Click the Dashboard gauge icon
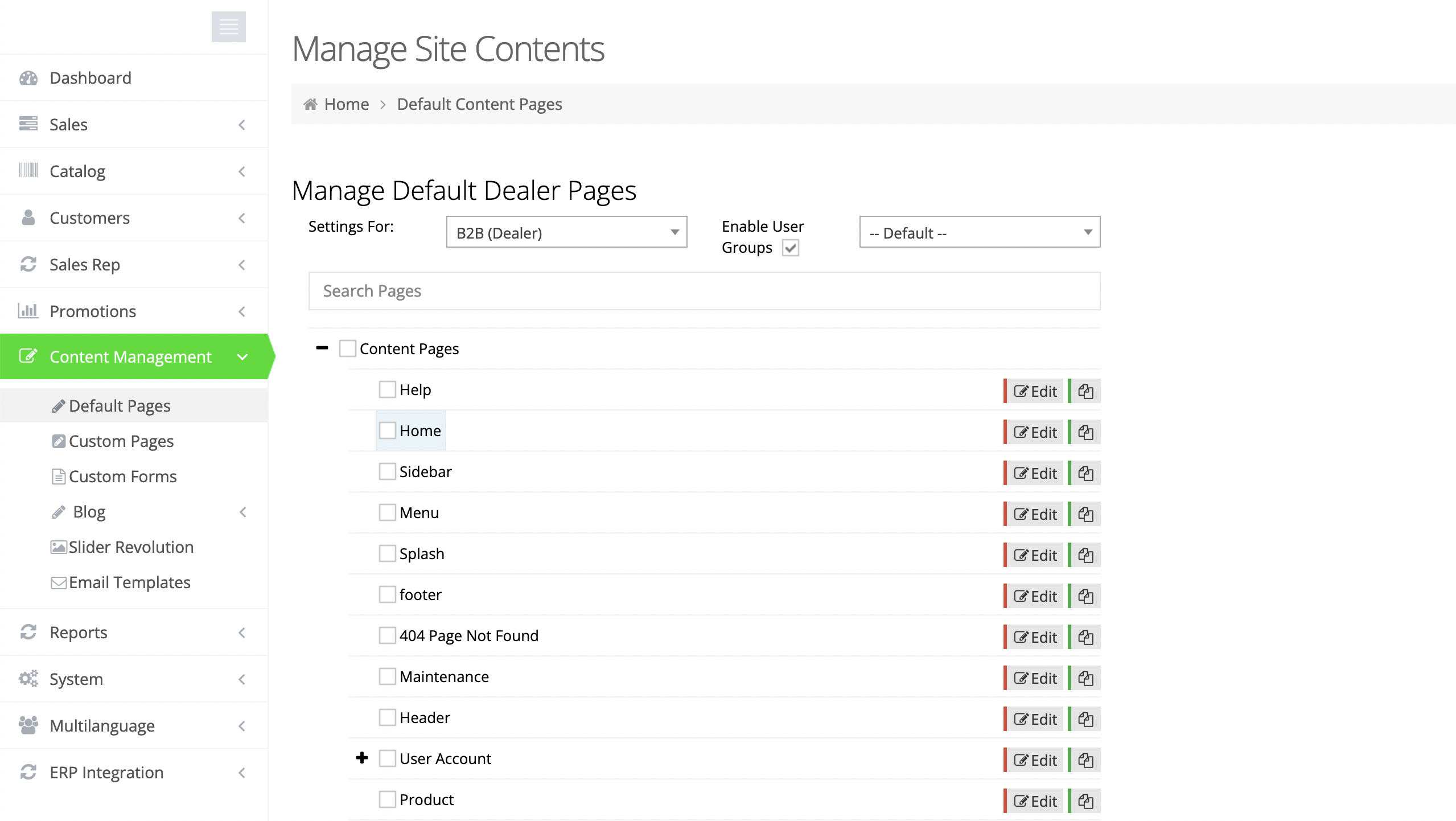1456x821 pixels. pos(28,78)
